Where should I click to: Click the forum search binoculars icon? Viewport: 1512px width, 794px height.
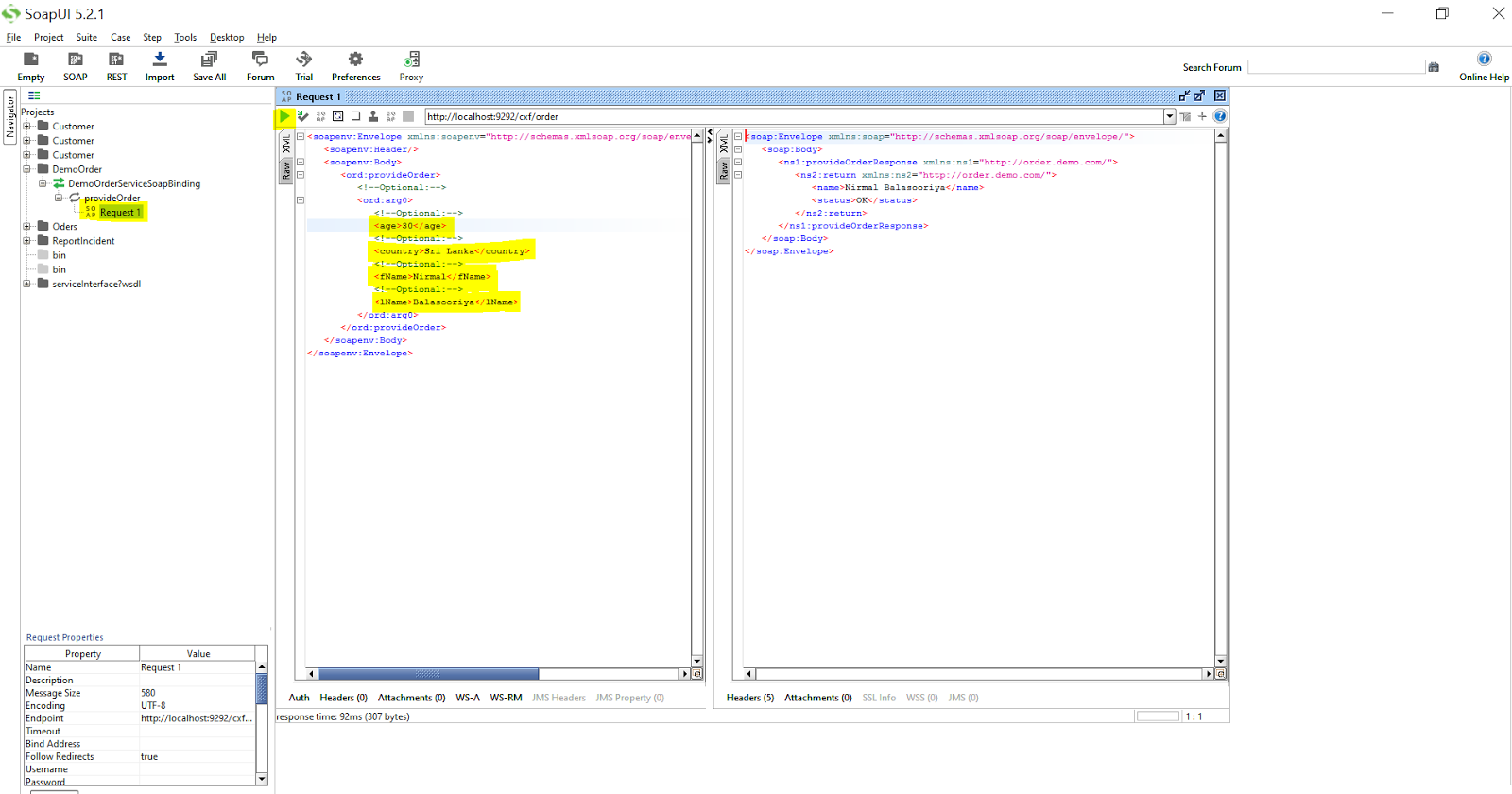1434,67
